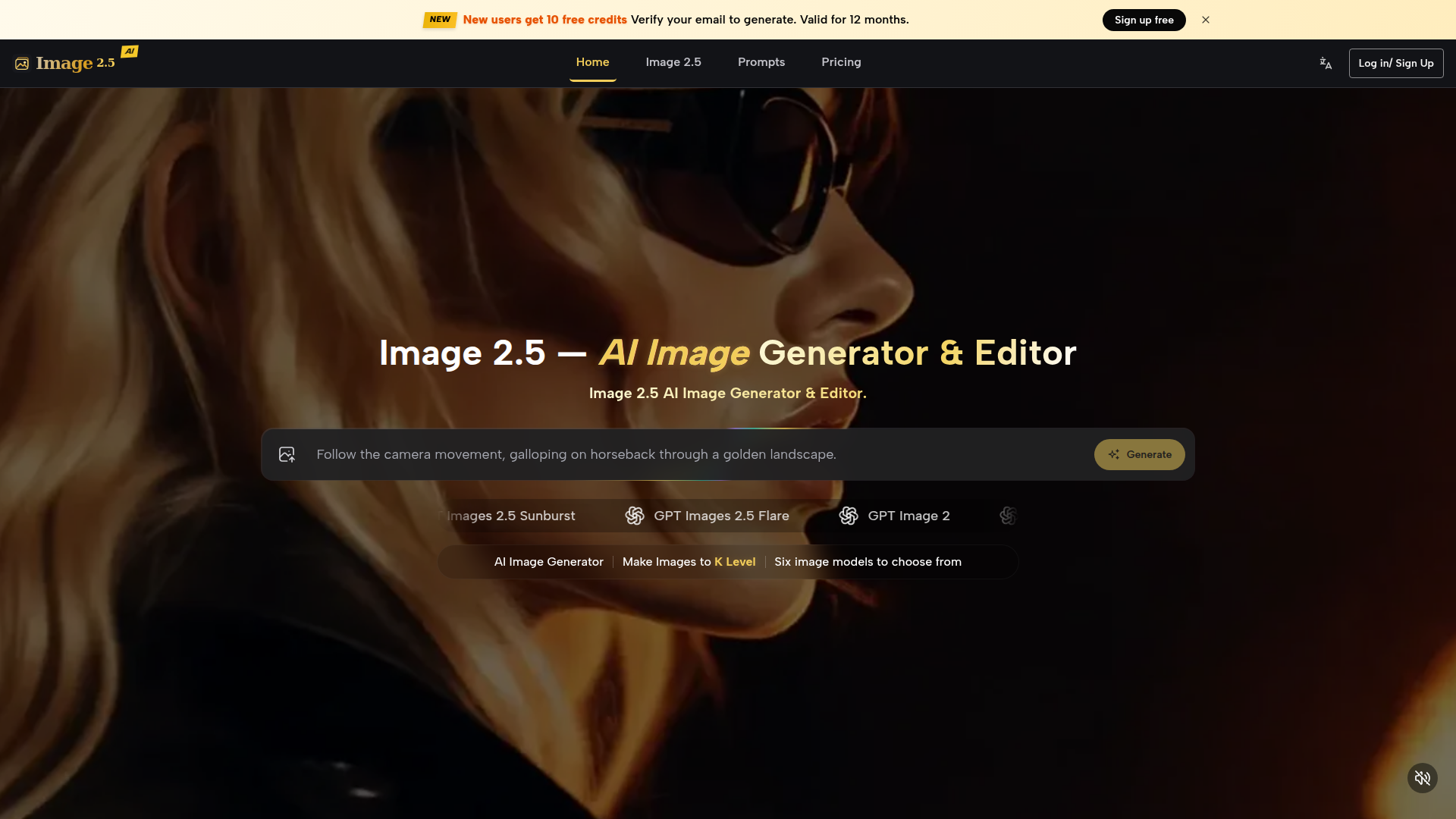
Task: Open the Pricing tab
Action: pos(841,62)
